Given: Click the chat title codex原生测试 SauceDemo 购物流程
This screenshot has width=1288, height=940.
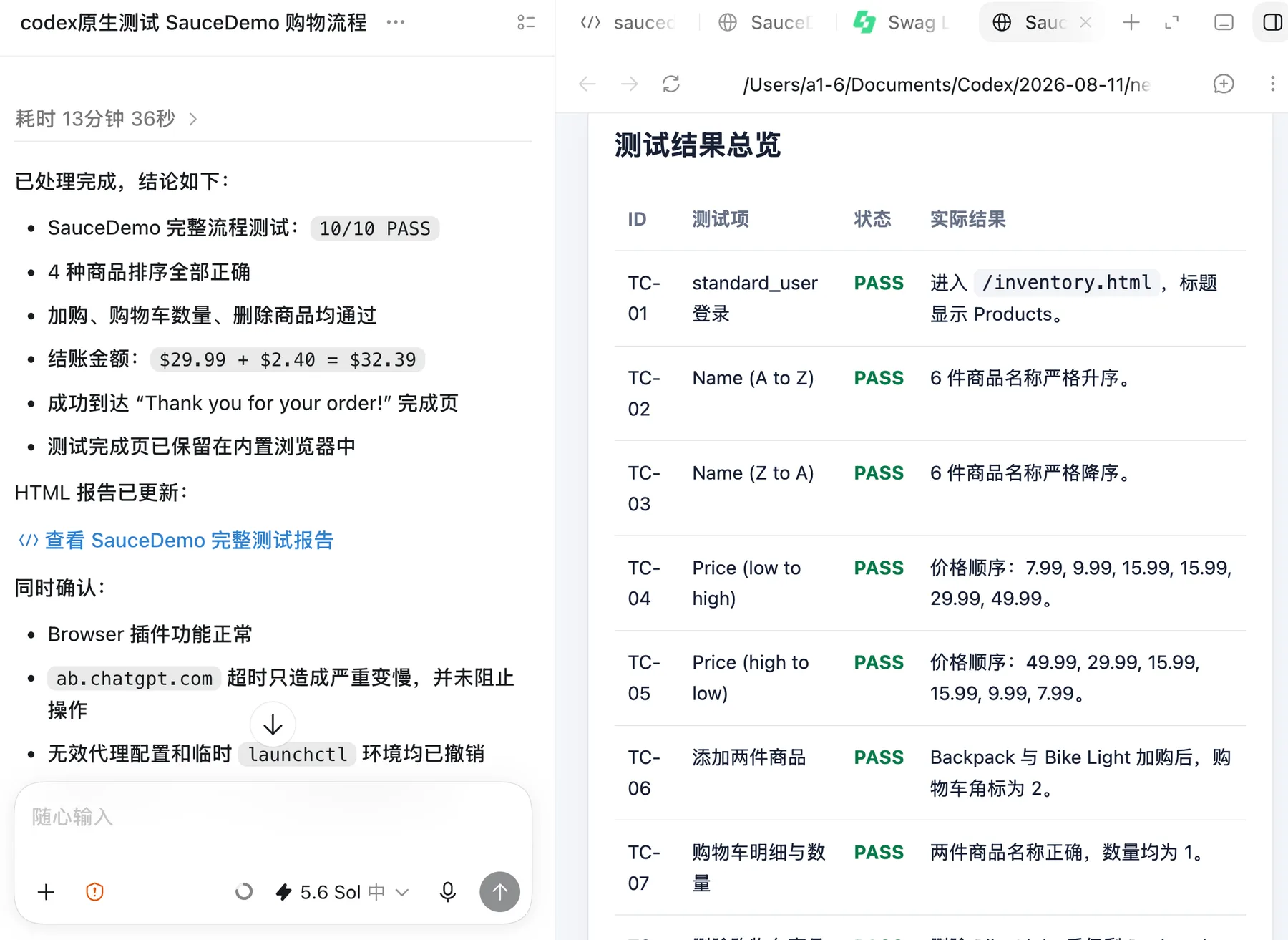Looking at the screenshot, I should click(193, 23).
